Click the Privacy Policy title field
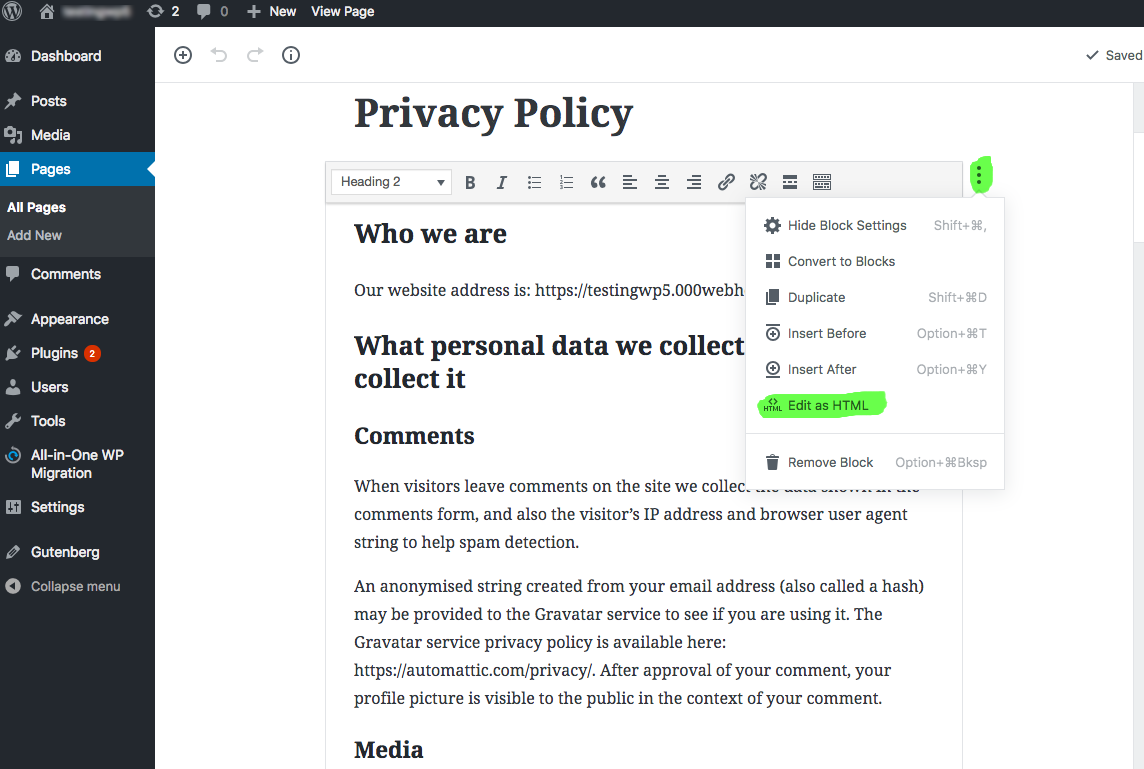Image resolution: width=1144 pixels, height=769 pixels. tap(493, 113)
